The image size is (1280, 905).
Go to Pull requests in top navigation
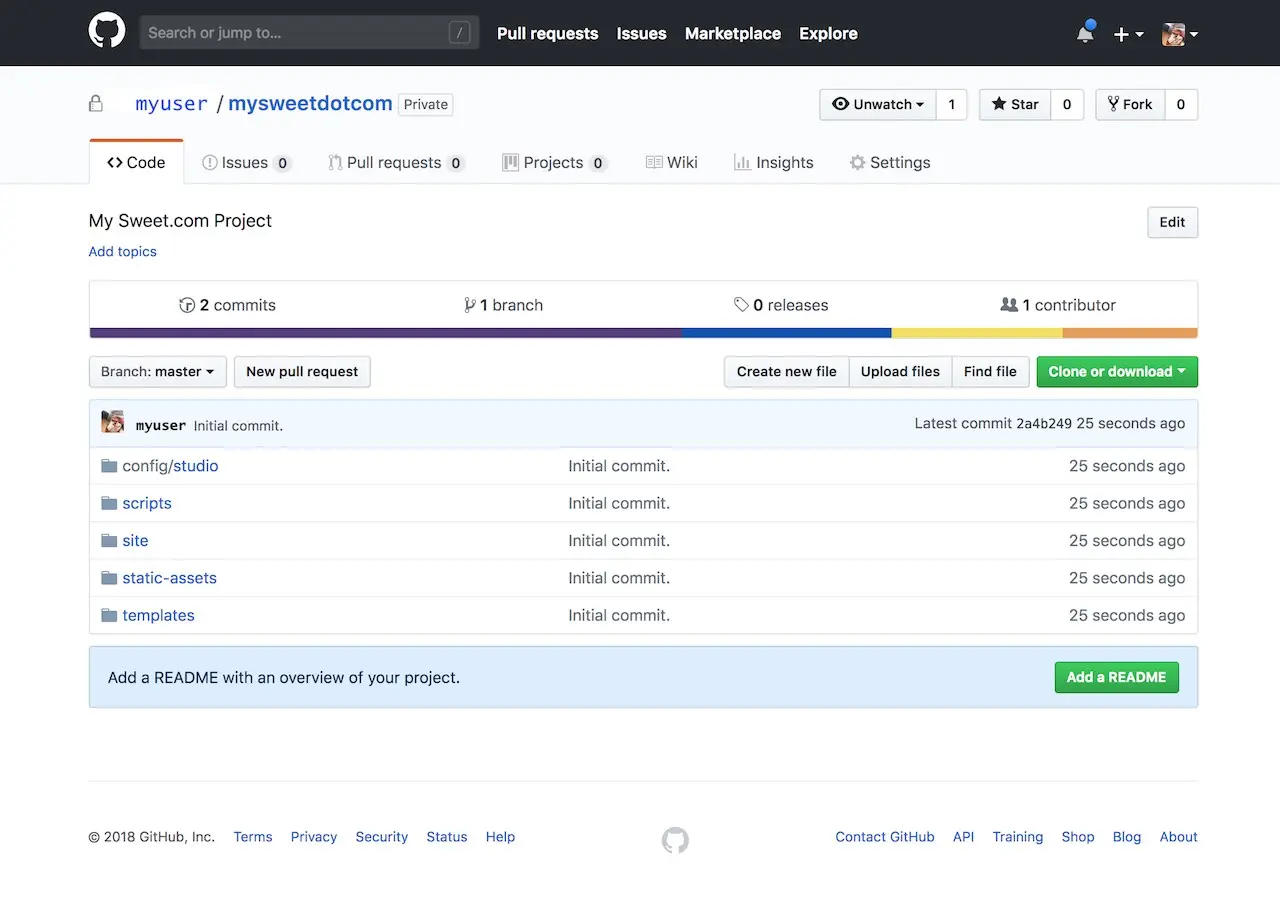coord(547,33)
